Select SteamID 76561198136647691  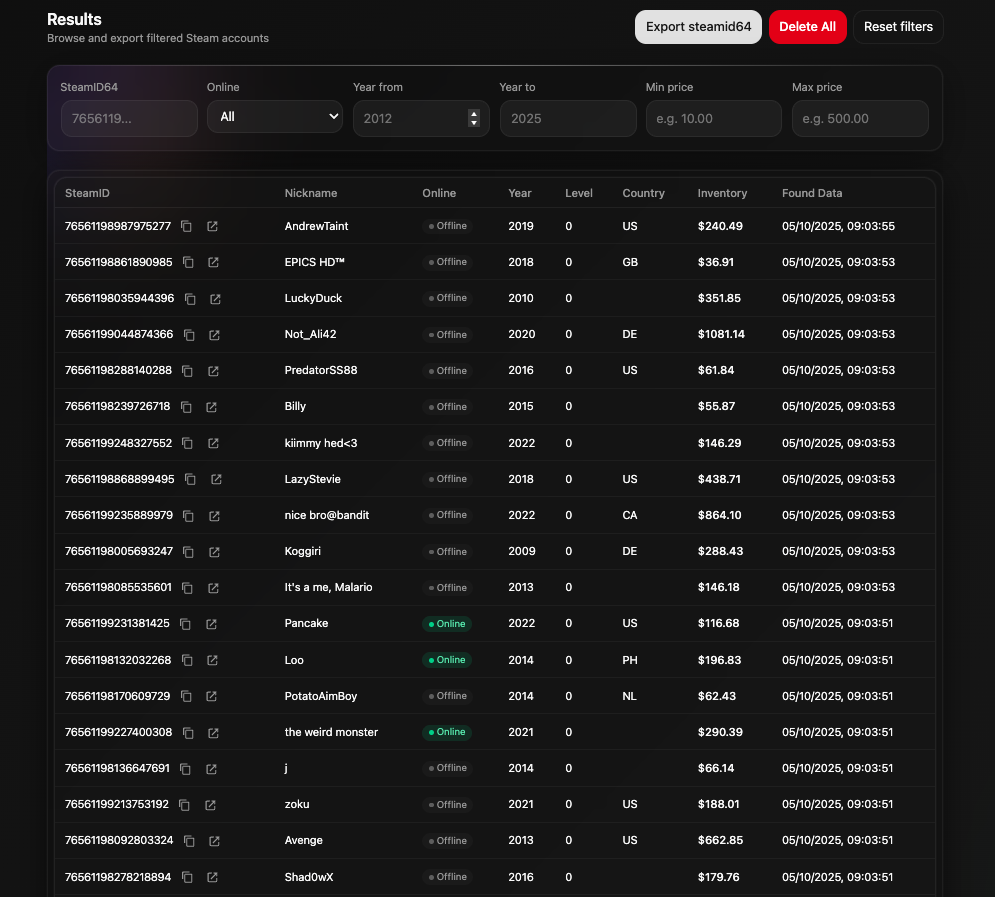point(117,768)
